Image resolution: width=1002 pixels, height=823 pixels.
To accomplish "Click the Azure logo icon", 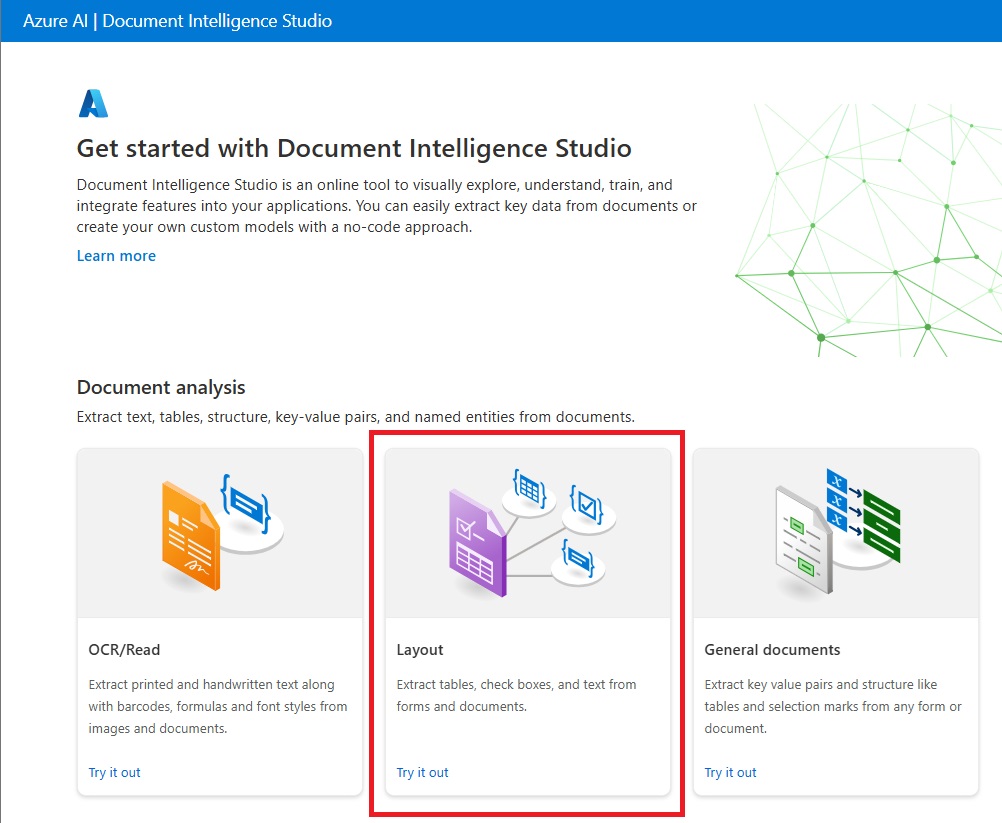I will [93, 104].
